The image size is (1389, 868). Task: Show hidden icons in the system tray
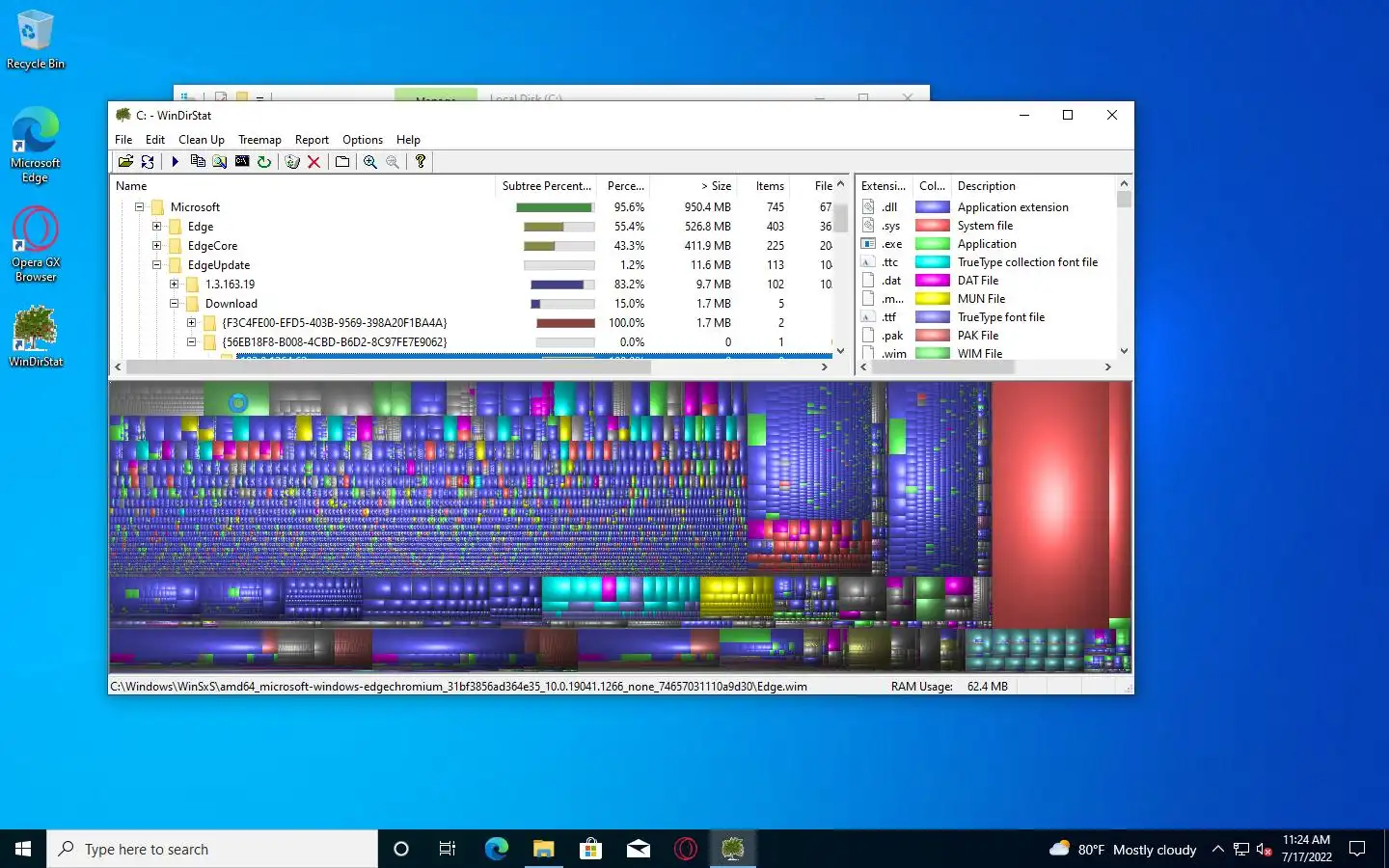(1218, 850)
